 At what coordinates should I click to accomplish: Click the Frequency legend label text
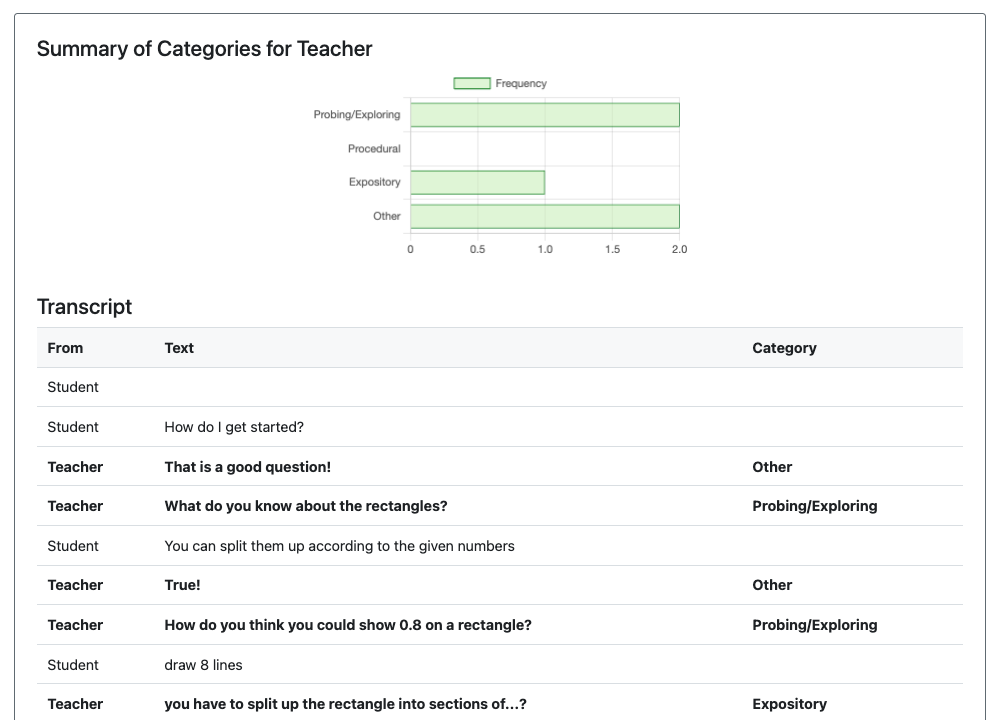[x=521, y=84]
